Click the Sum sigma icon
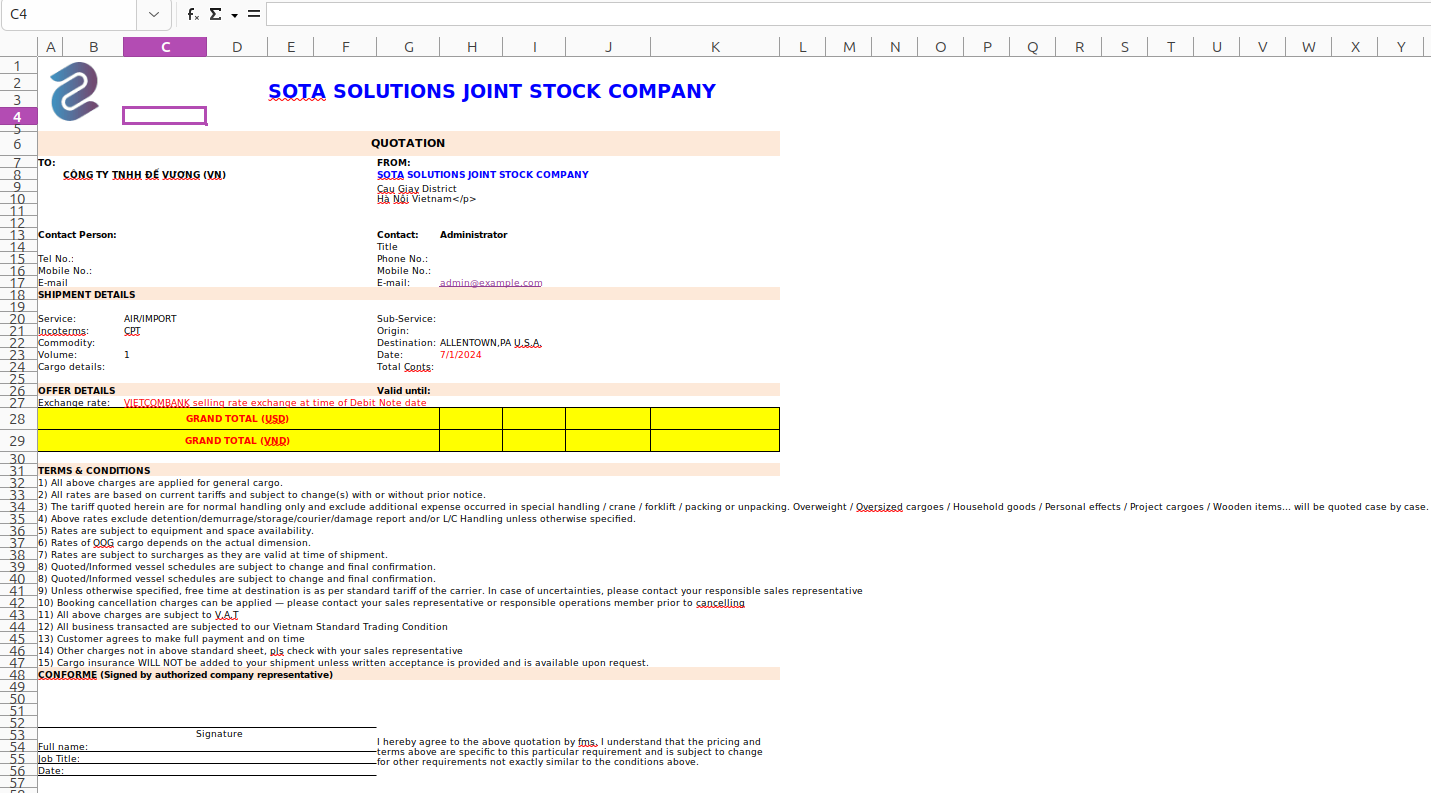 click(x=215, y=15)
